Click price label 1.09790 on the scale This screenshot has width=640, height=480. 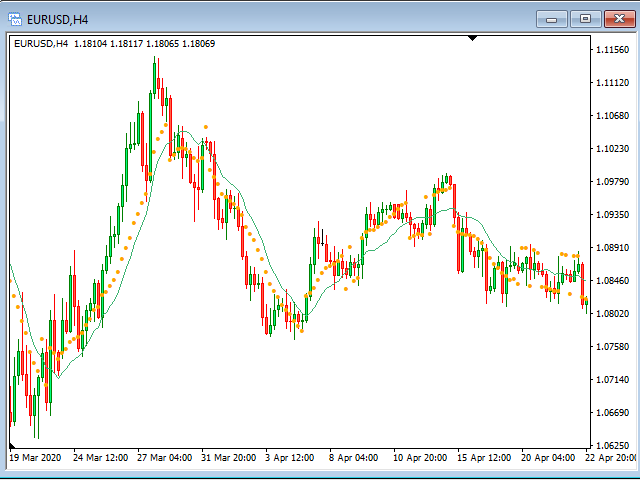click(613, 182)
